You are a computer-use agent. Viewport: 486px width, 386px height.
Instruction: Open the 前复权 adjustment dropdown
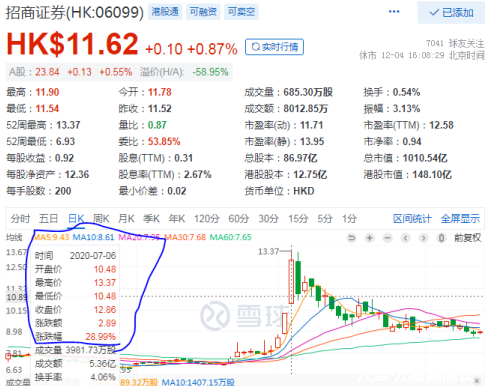[467, 238]
